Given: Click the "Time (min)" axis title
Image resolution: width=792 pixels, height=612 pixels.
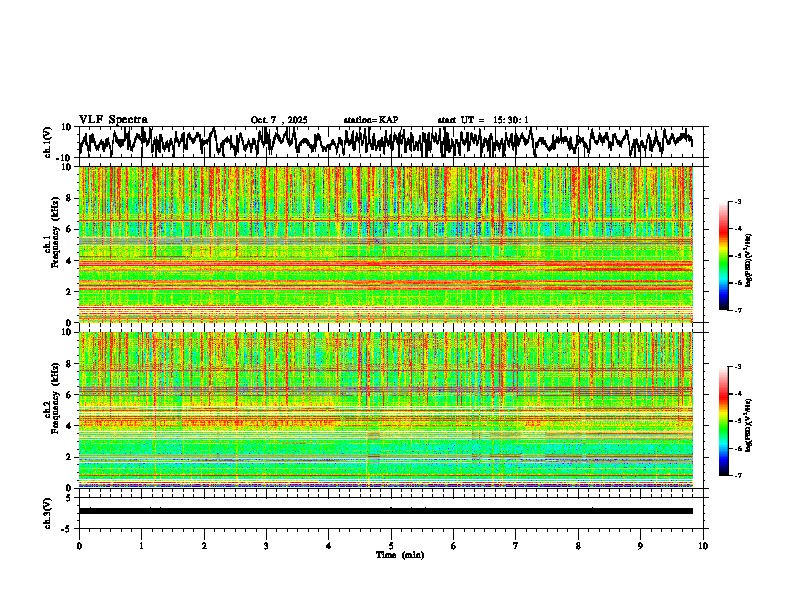Looking at the screenshot, I should [400, 555].
